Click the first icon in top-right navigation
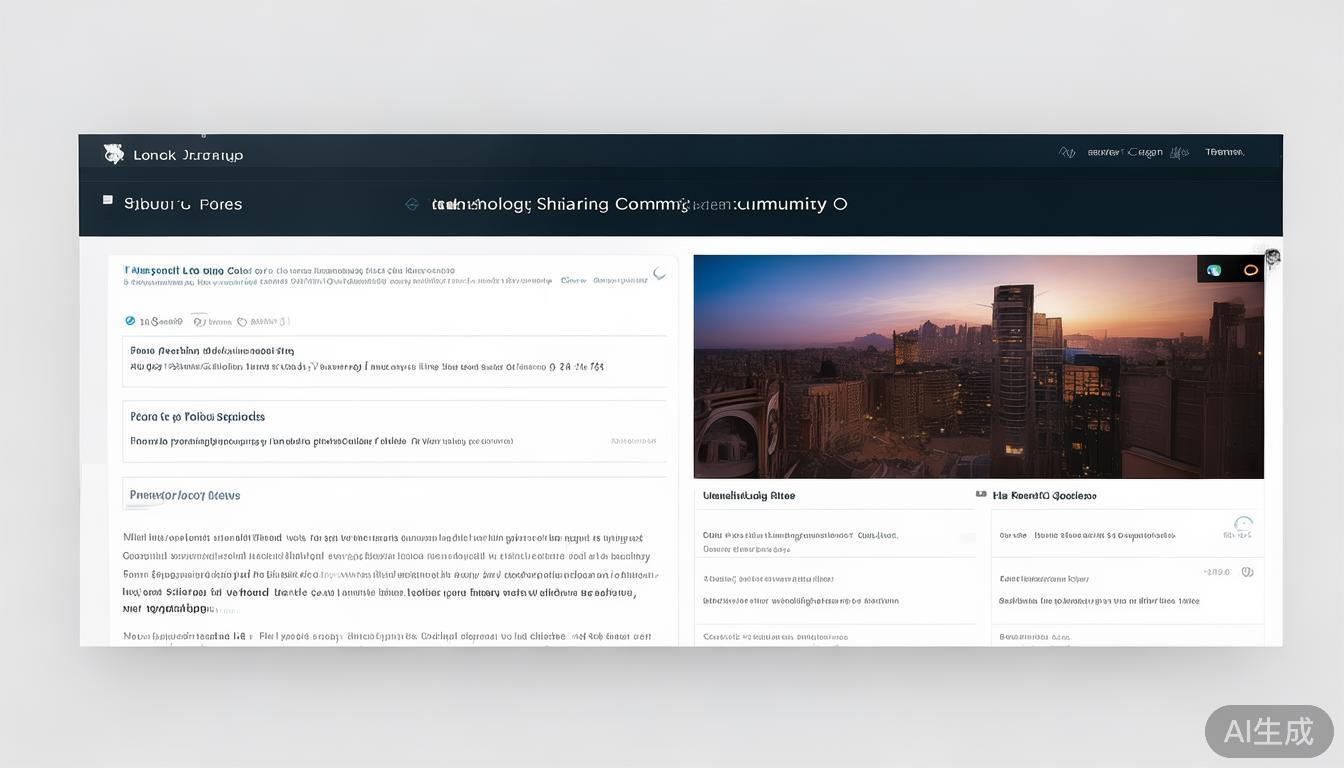Screen dimensions: 1344x768 coord(1067,153)
